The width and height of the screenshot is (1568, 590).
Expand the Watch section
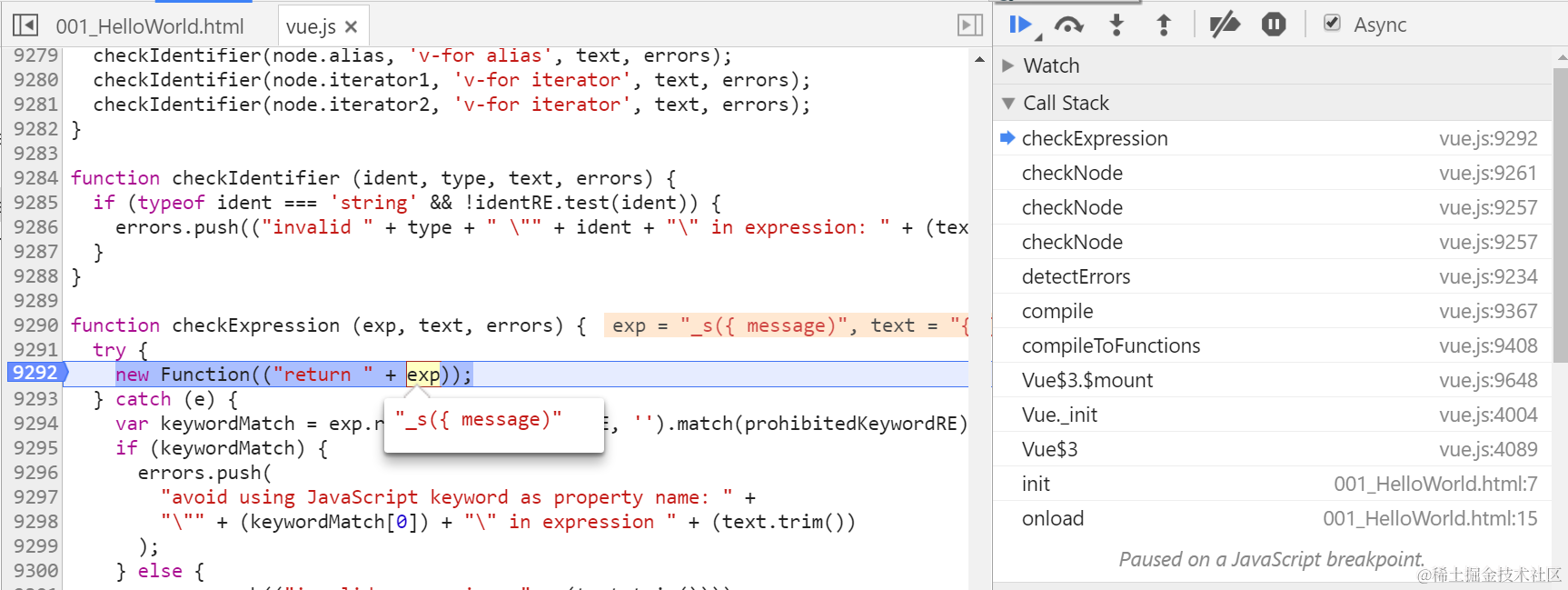click(1007, 65)
